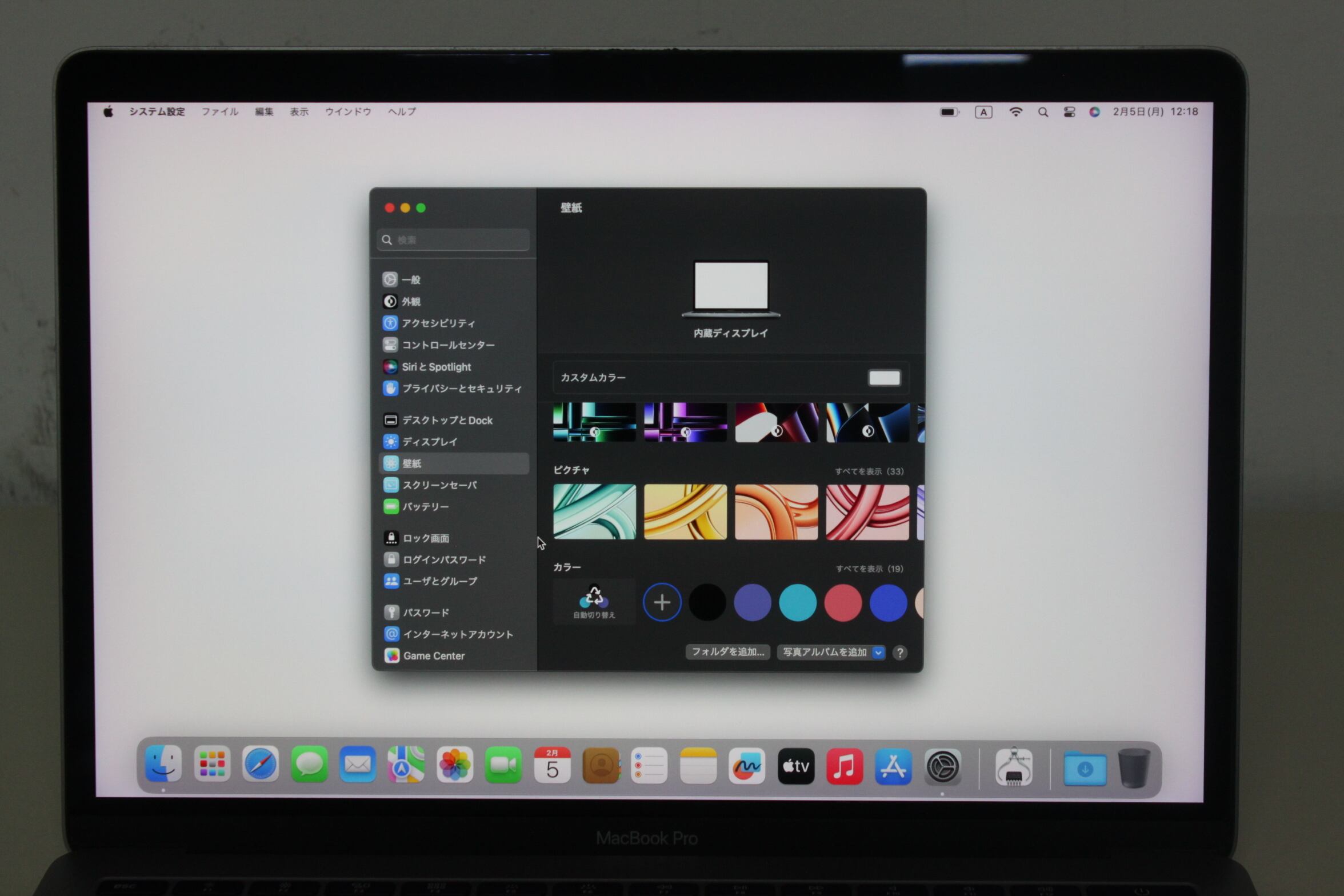1344x896 pixels.
Task: Select 自動切り替え color shuffle option
Action: 594,602
